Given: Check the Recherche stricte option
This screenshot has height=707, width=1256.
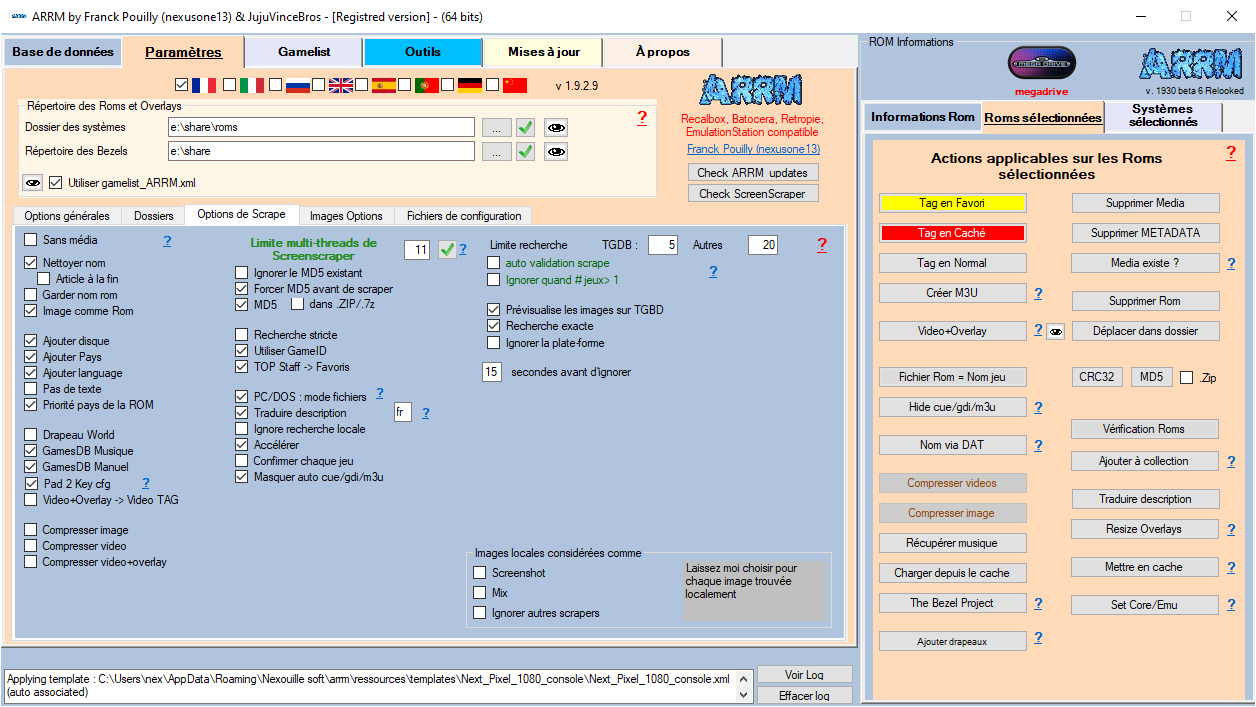Looking at the screenshot, I should coord(241,335).
